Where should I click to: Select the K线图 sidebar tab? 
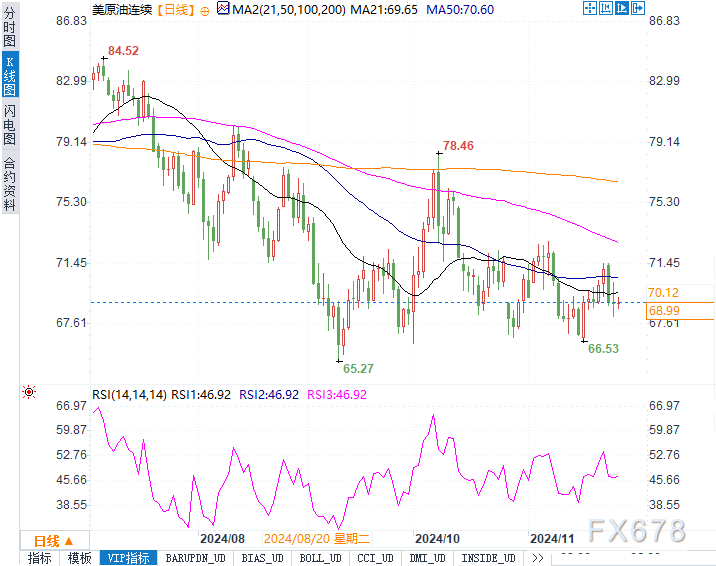[x=10, y=75]
